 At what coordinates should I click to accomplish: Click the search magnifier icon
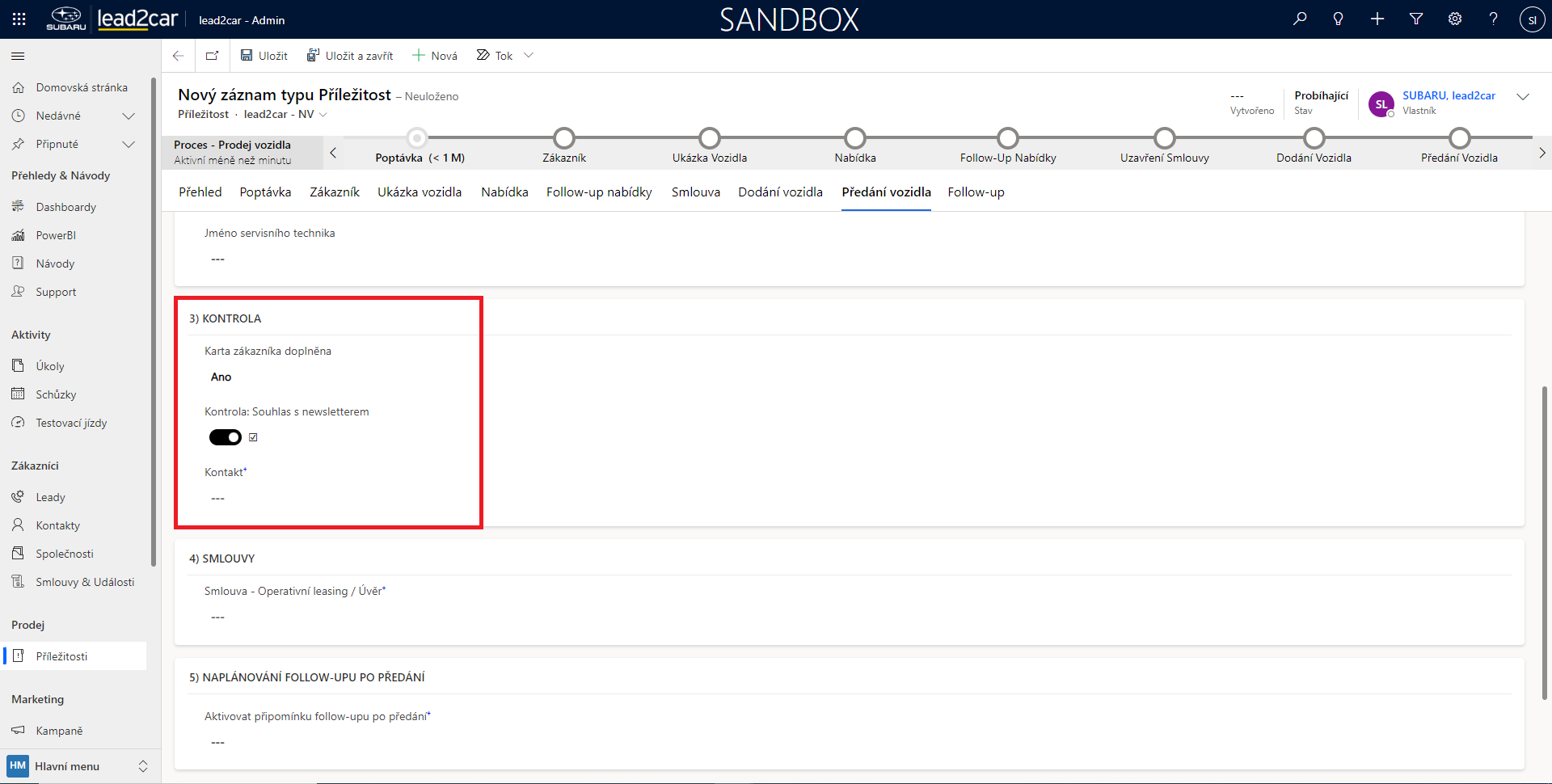coord(1300,19)
